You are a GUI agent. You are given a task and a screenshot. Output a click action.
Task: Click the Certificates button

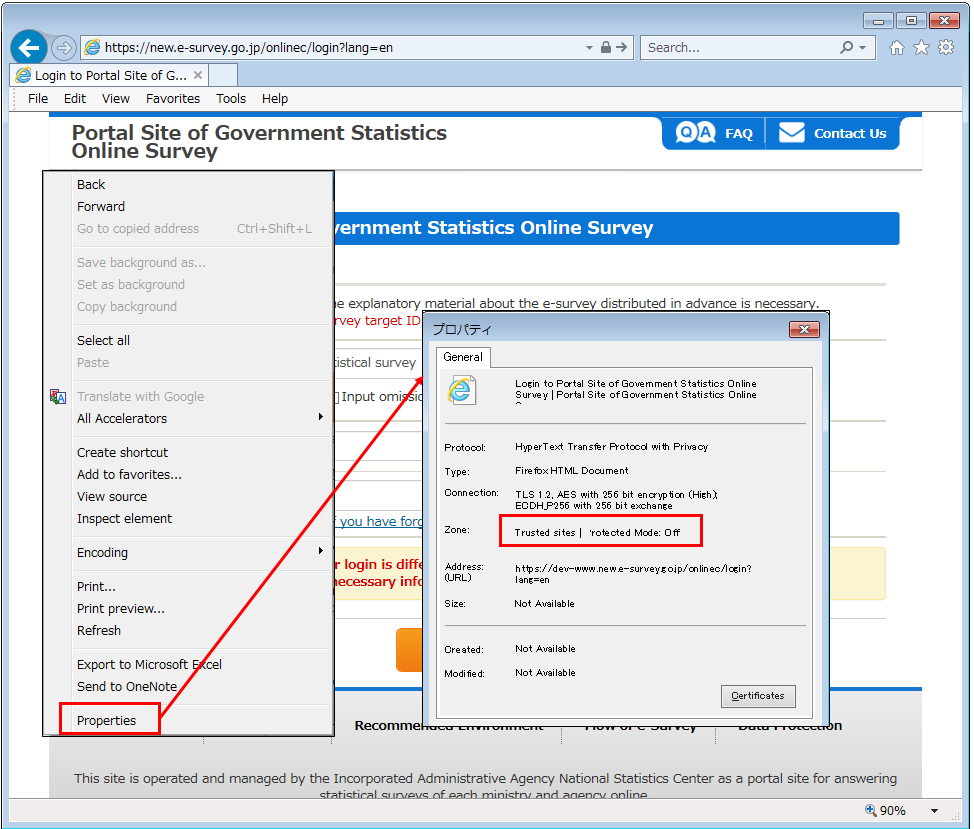[x=758, y=695]
